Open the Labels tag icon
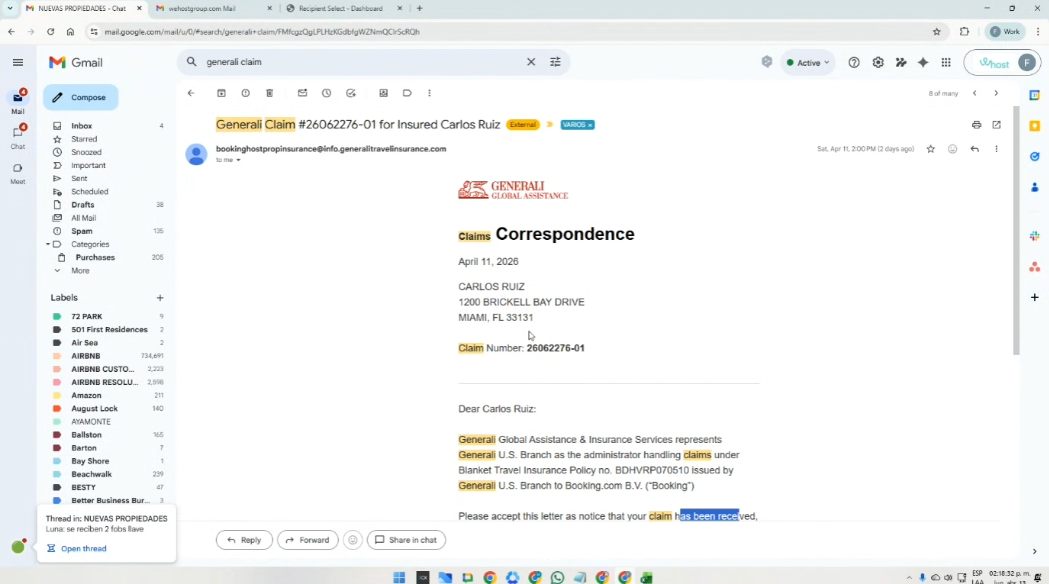 (x=407, y=93)
